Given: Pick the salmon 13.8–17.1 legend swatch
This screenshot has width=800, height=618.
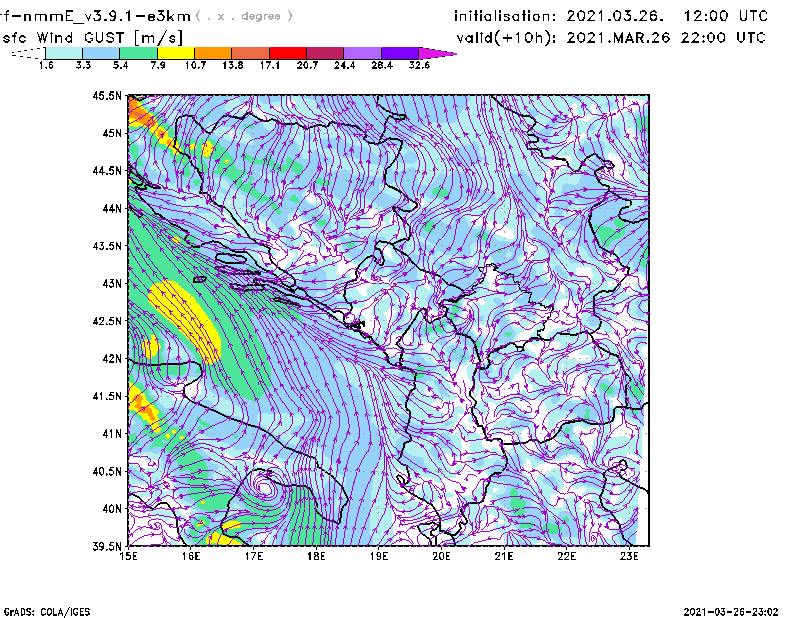Looking at the screenshot, I should click(x=251, y=53).
